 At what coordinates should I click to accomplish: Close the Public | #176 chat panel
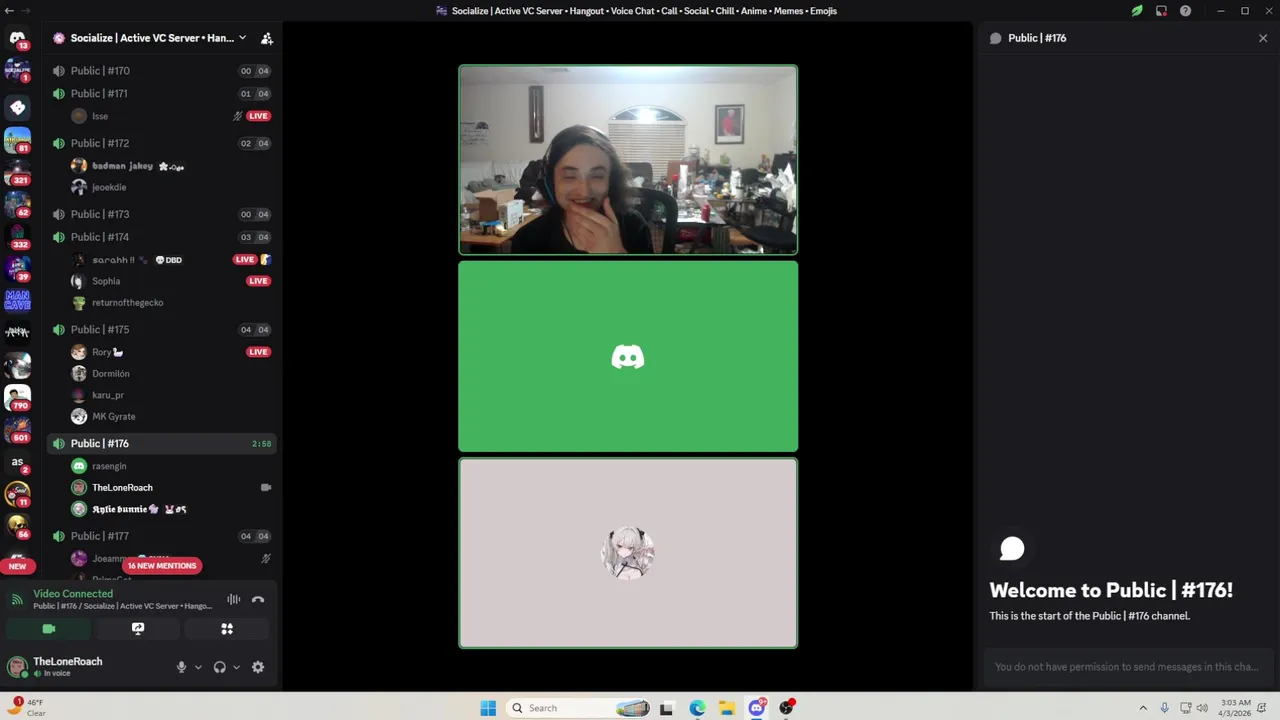pyautogui.click(x=1263, y=38)
